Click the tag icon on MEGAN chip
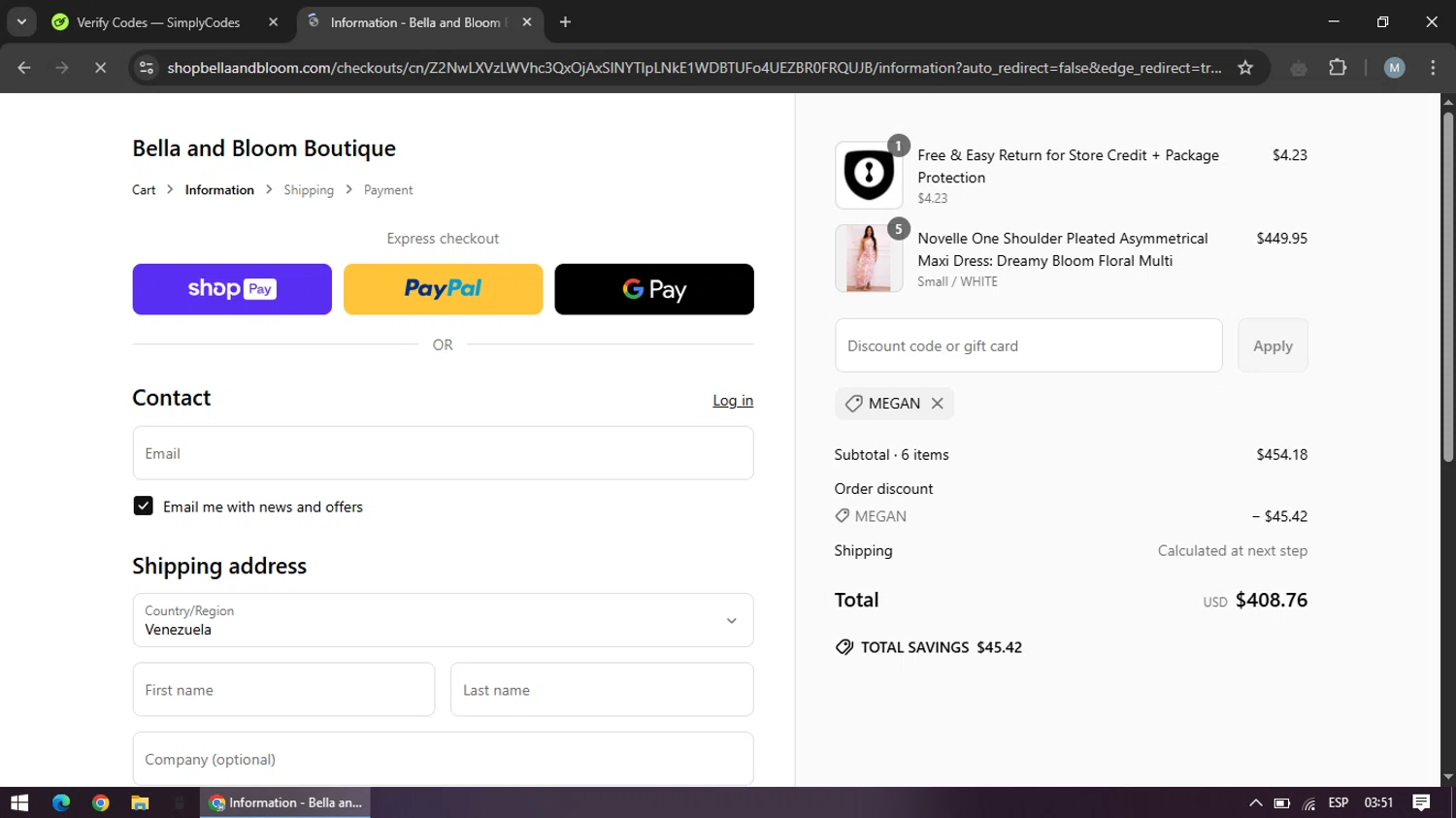This screenshot has width=1456, height=818. [853, 404]
